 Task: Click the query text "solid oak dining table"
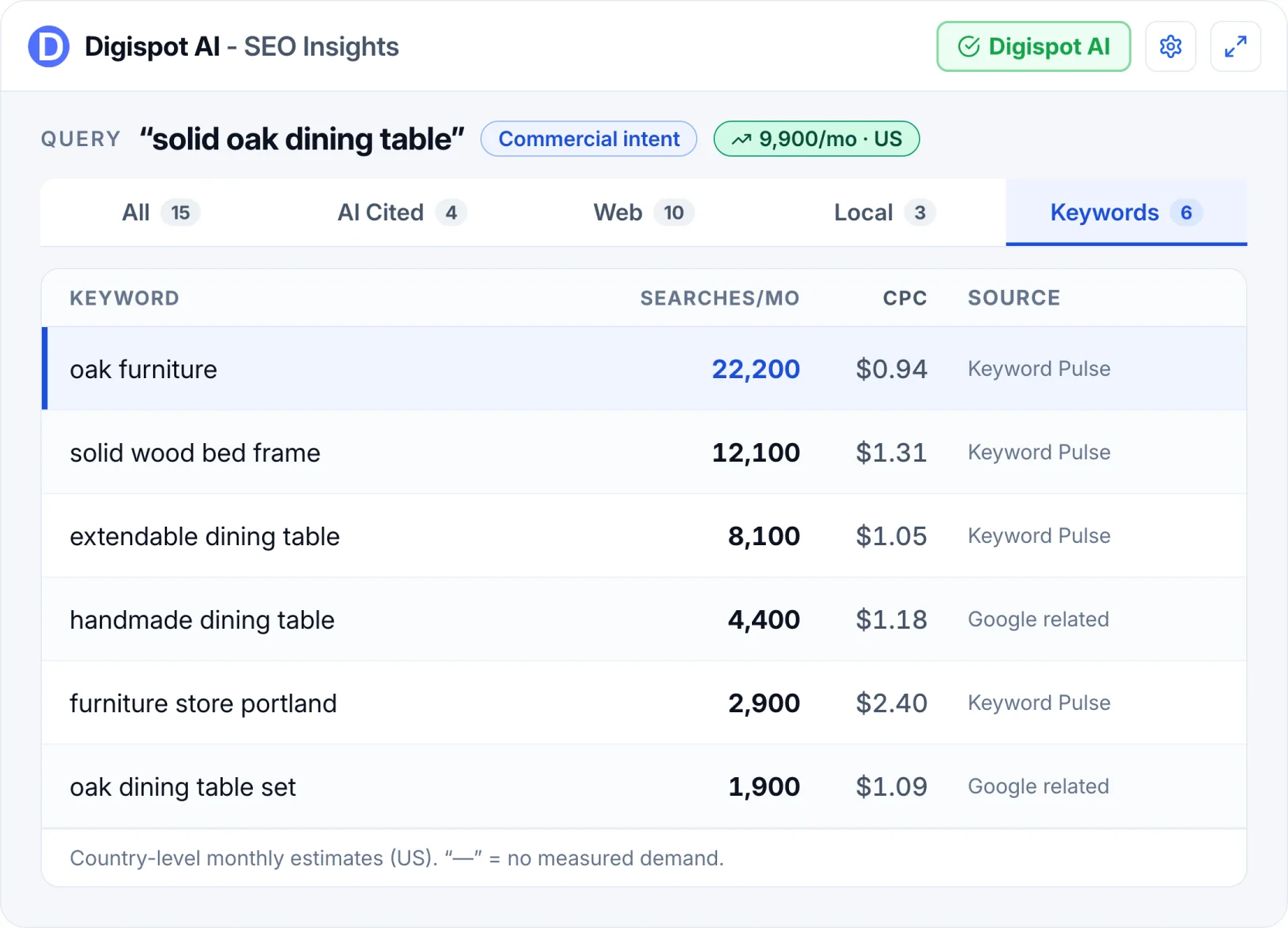click(302, 139)
